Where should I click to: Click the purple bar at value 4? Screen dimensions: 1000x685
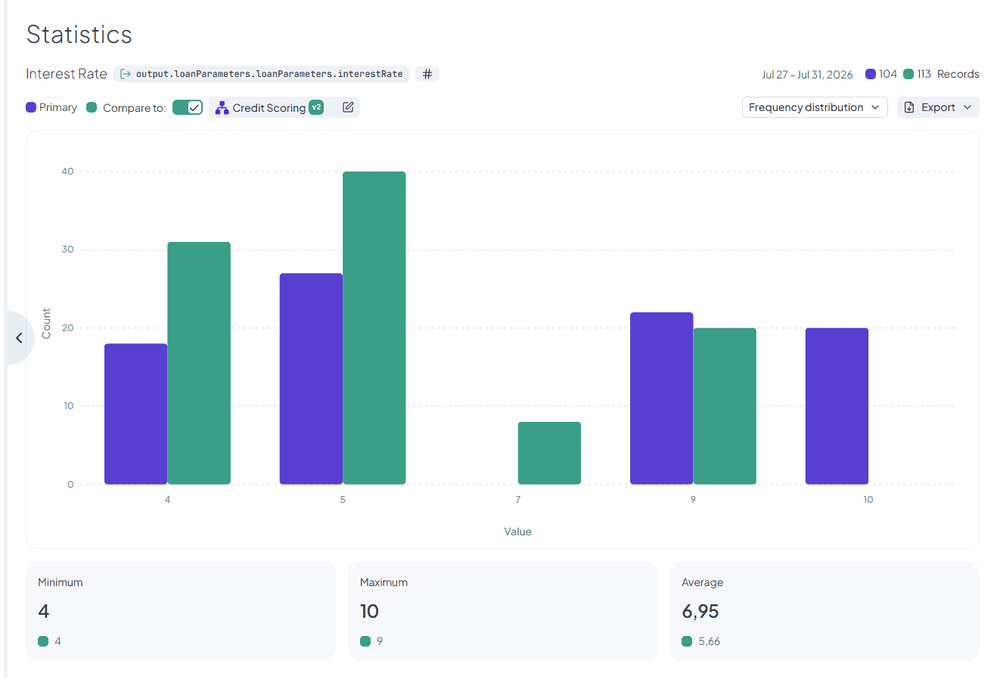[x=136, y=414]
